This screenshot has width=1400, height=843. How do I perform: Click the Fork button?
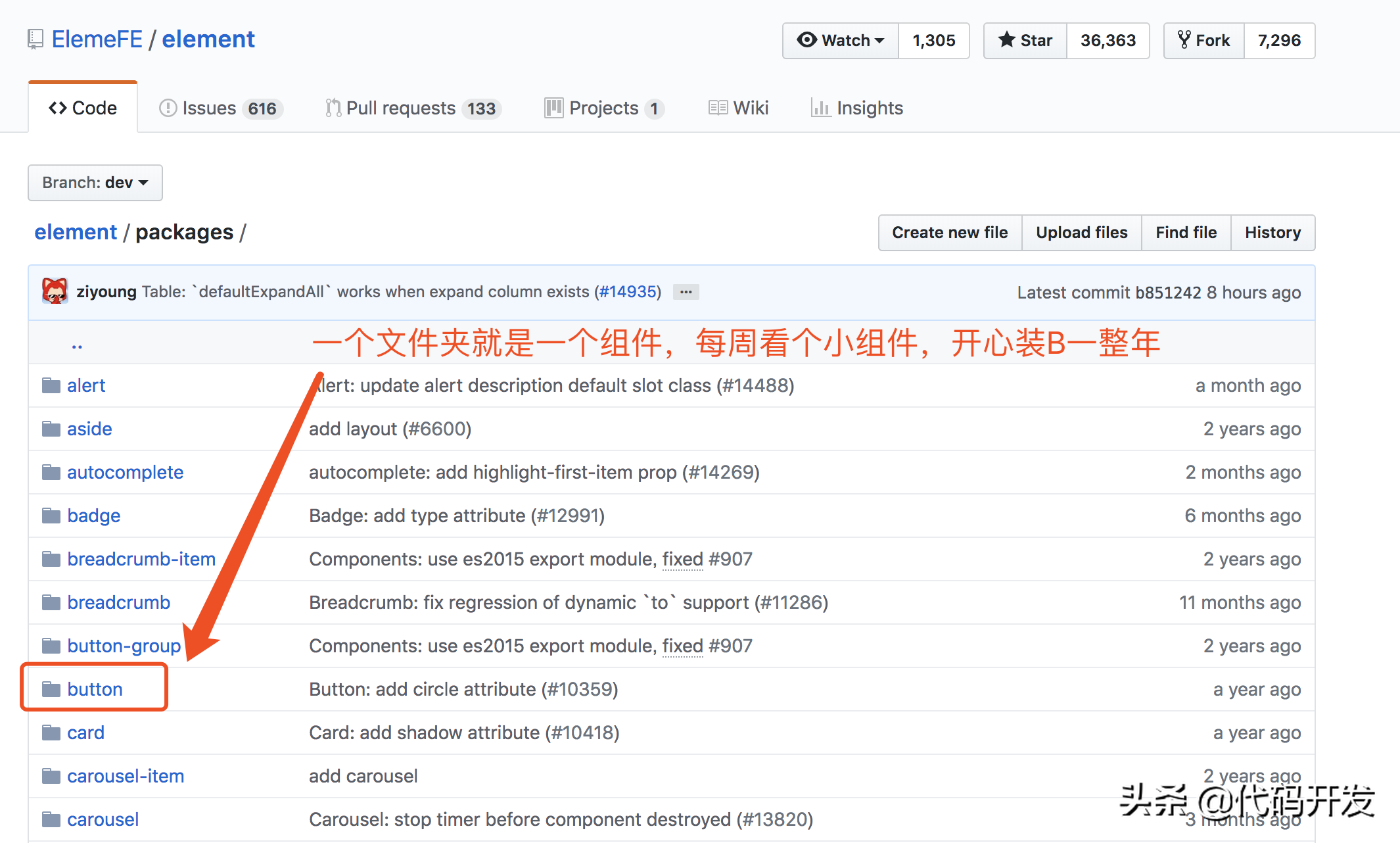coord(1204,41)
